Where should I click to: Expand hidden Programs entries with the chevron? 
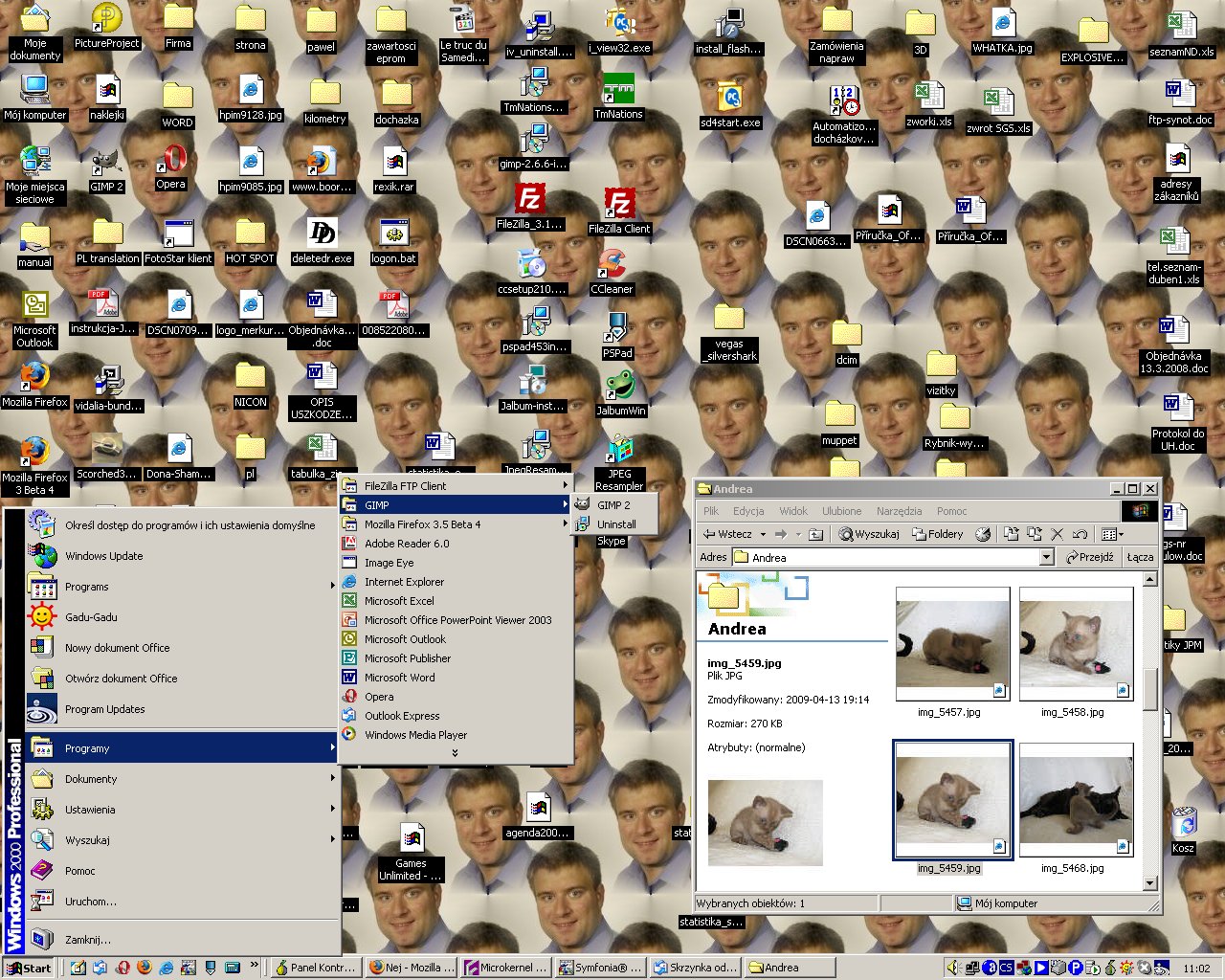tap(455, 753)
